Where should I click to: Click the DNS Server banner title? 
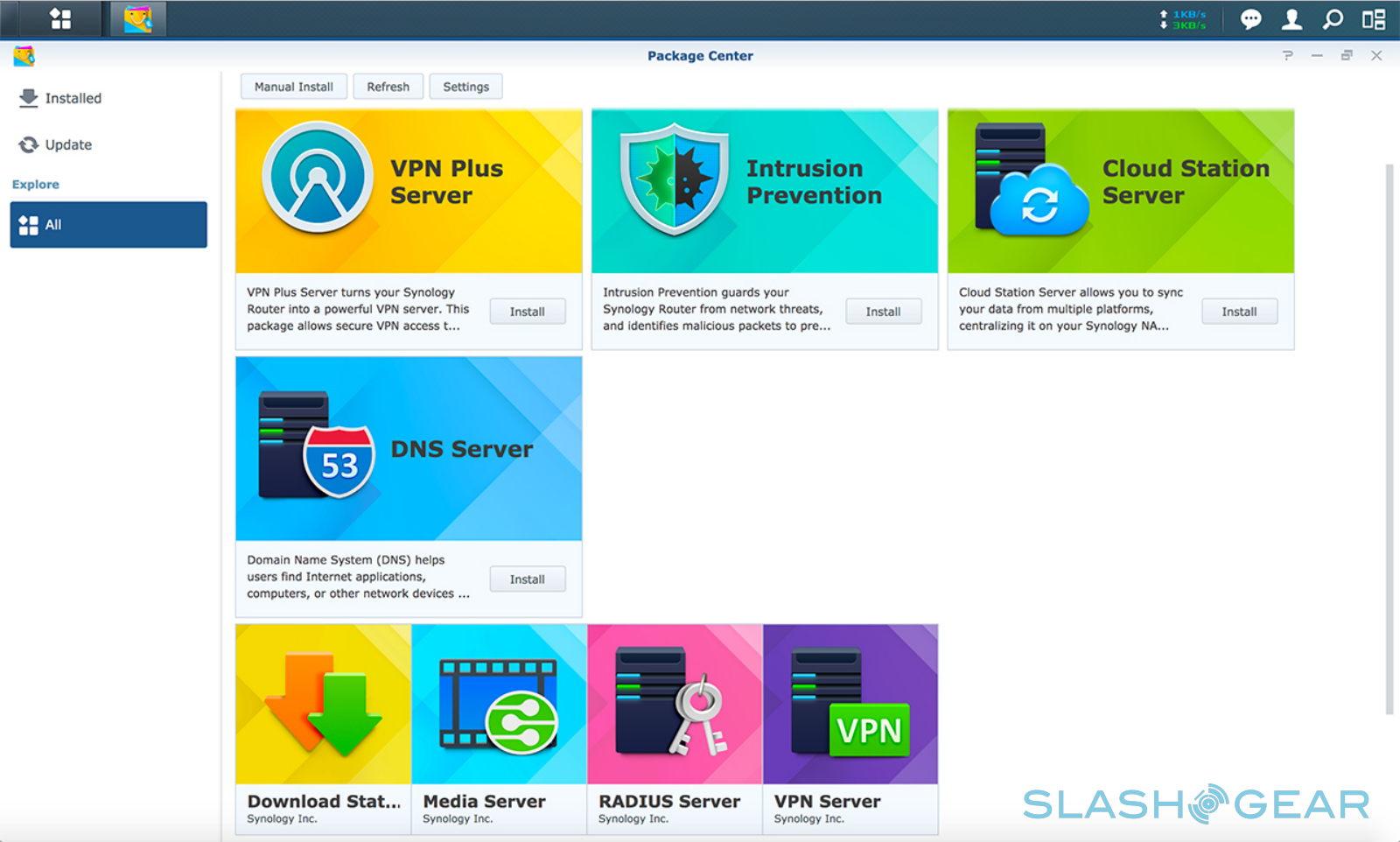pos(461,449)
